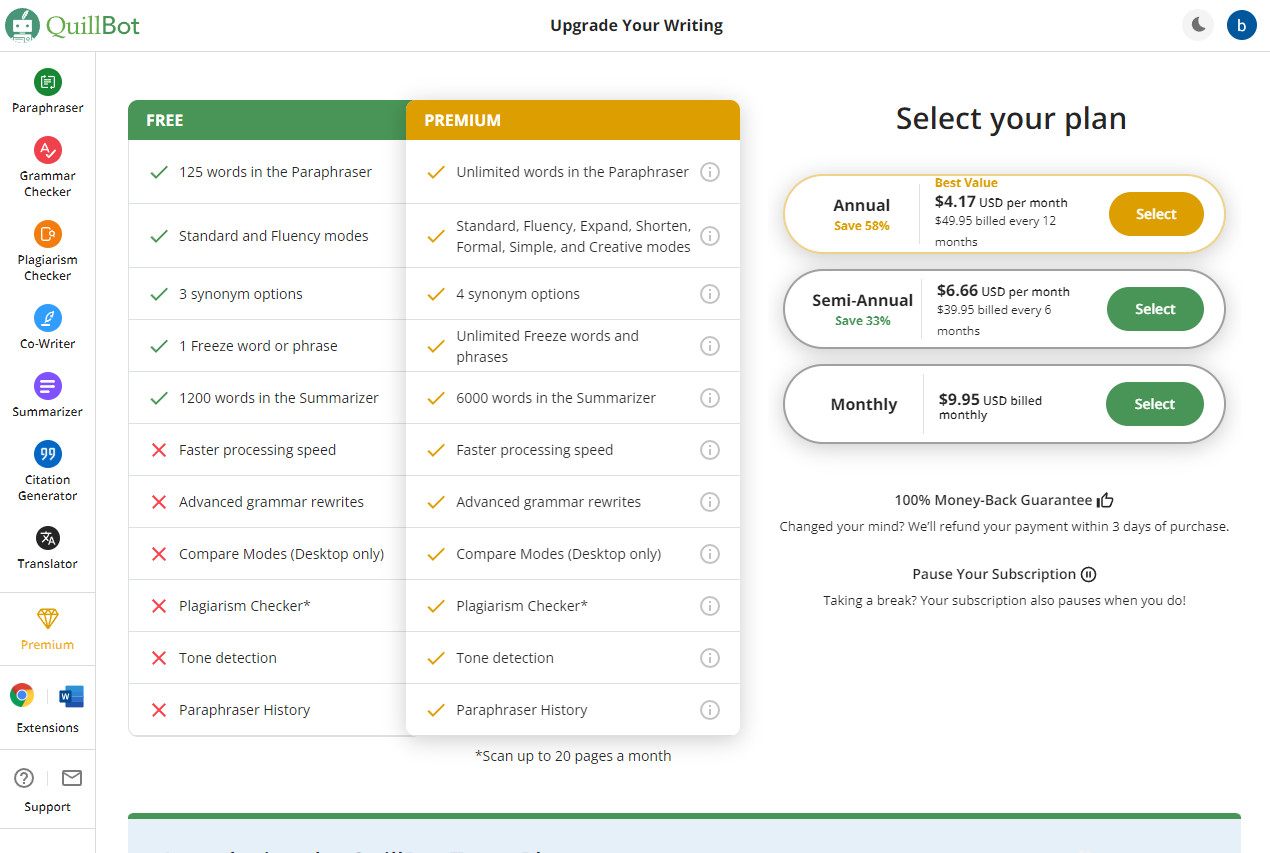This screenshot has width=1270, height=853.
Task: Show info for Standard, Fluency, Expand modes
Action: click(710, 236)
